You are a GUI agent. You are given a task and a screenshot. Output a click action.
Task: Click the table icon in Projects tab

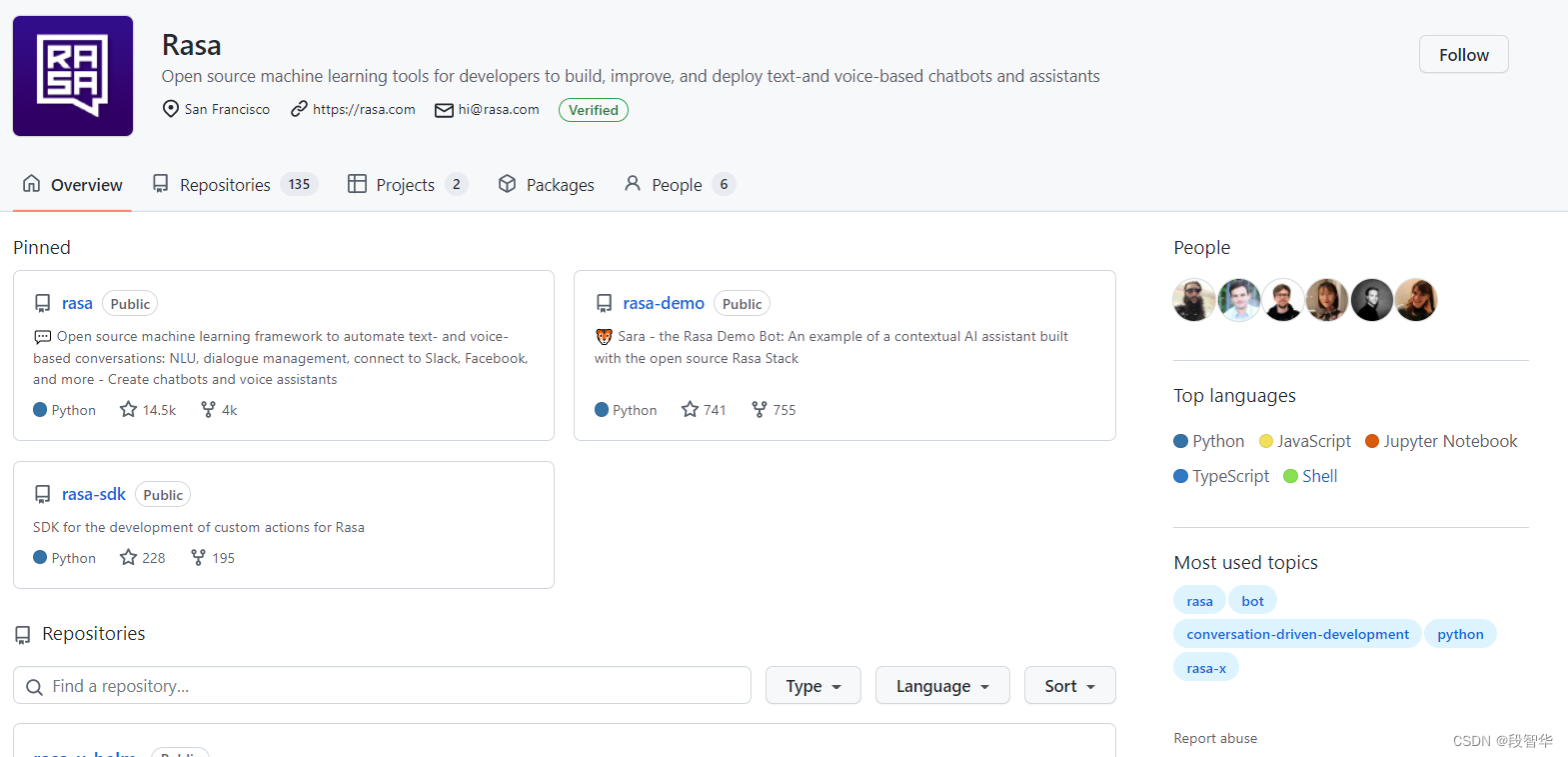tap(357, 184)
